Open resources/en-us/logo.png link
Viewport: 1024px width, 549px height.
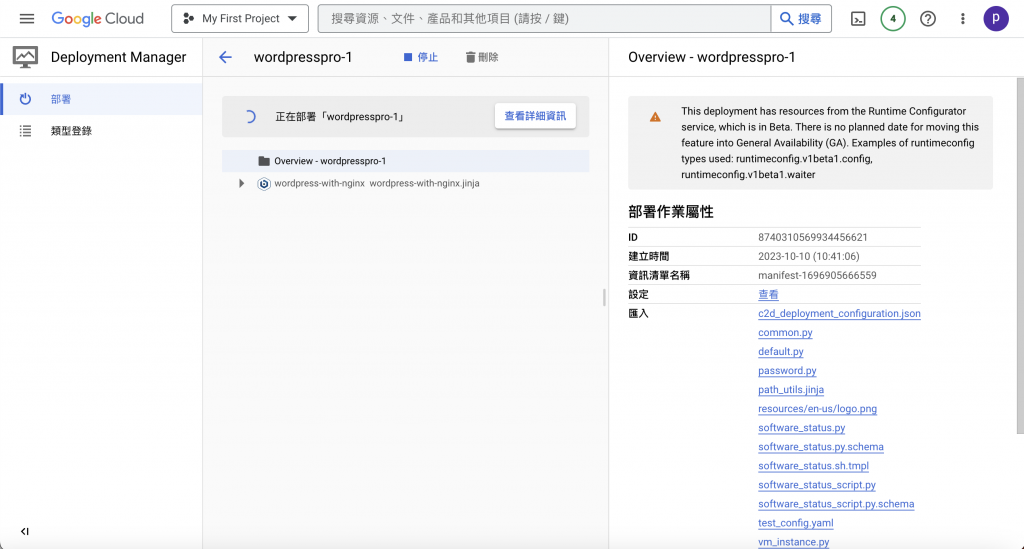point(818,409)
